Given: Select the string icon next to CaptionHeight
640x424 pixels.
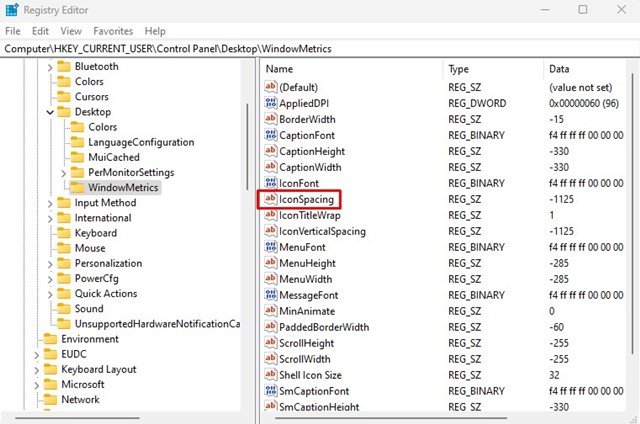Looking at the screenshot, I should (x=271, y=151).
